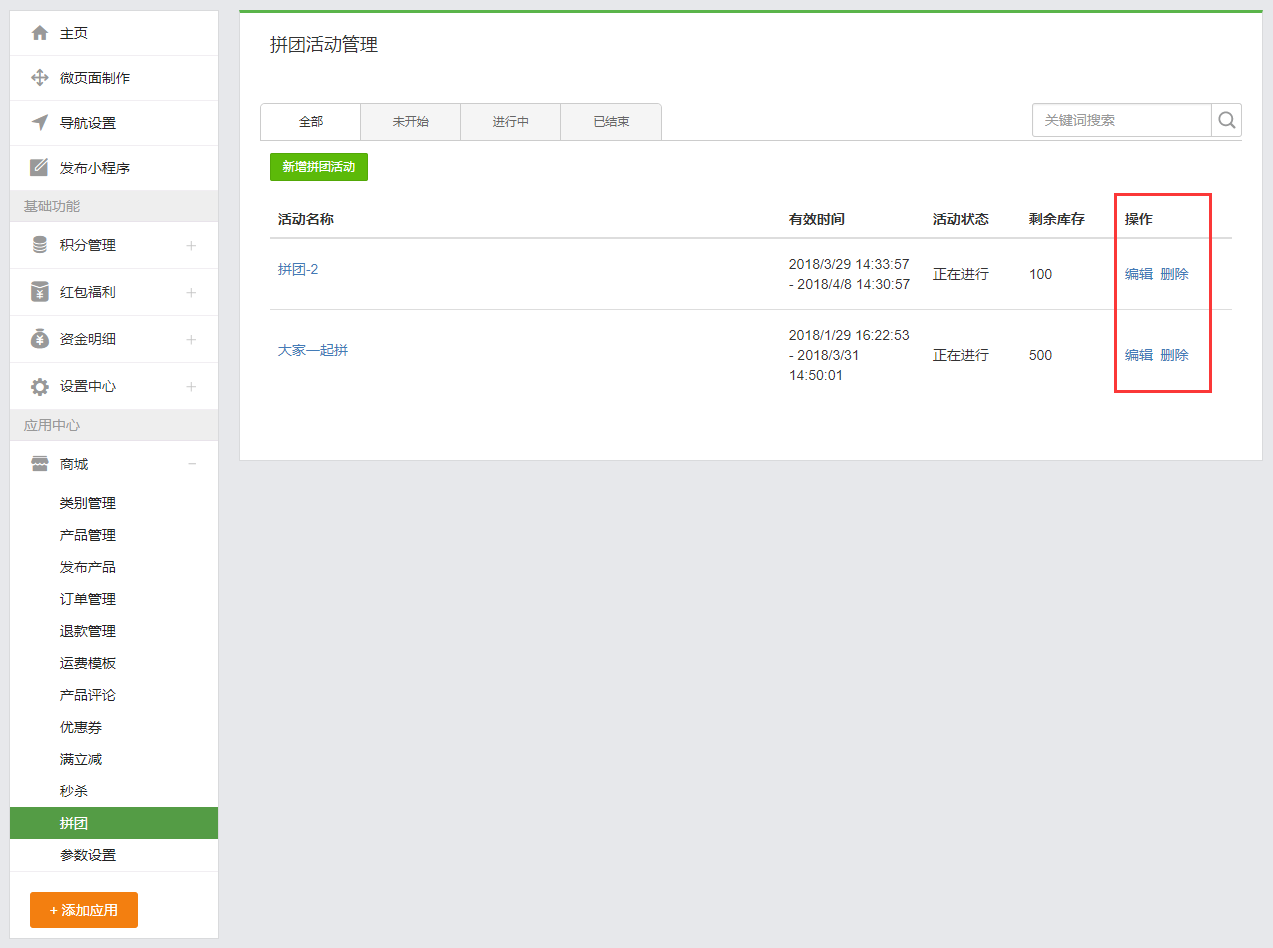Collapse the 商城 menu using minus sign

pyautogui.click(x=191, y=464)
